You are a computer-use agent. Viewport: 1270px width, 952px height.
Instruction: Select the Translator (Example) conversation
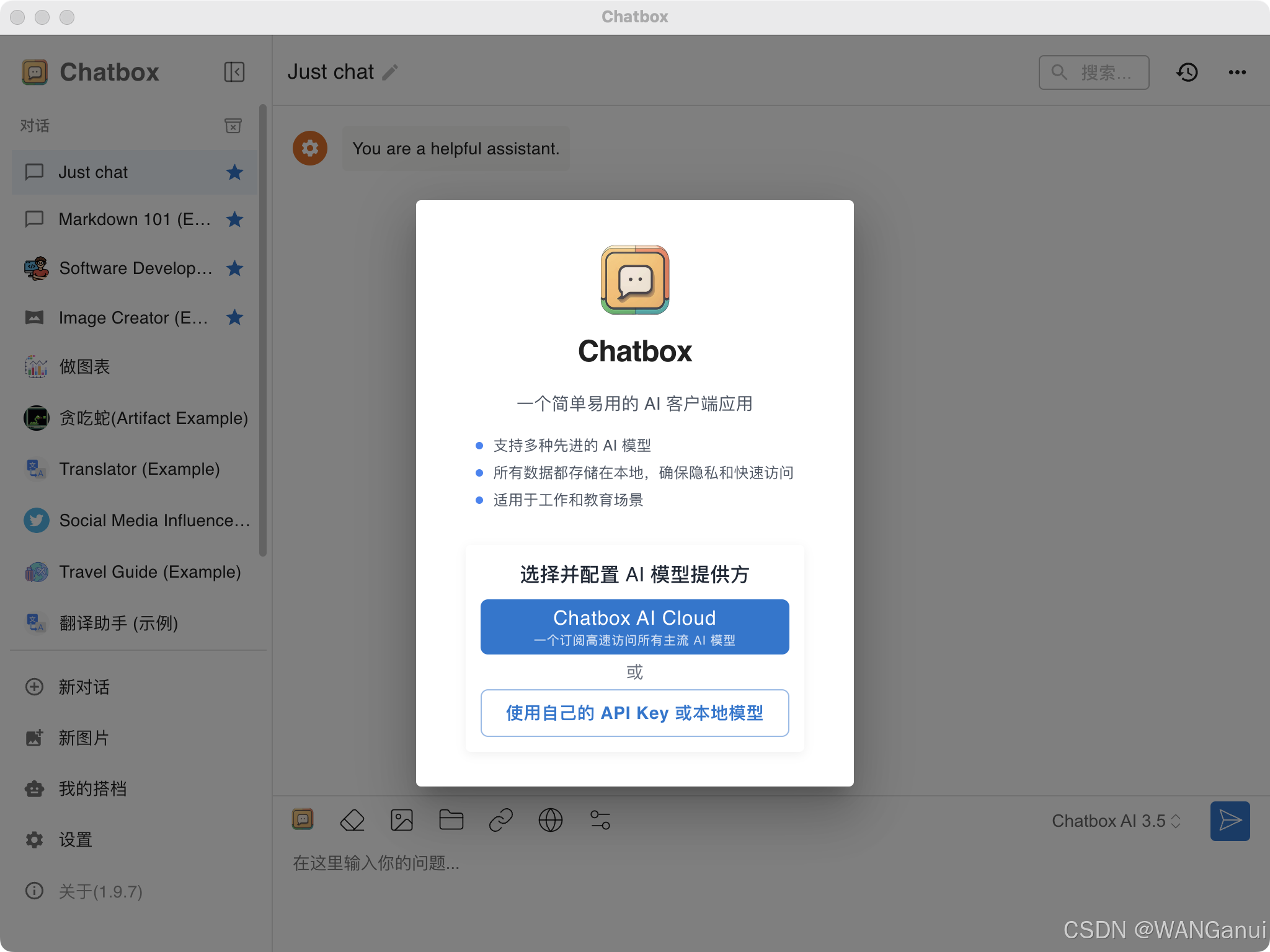(139, 469)
